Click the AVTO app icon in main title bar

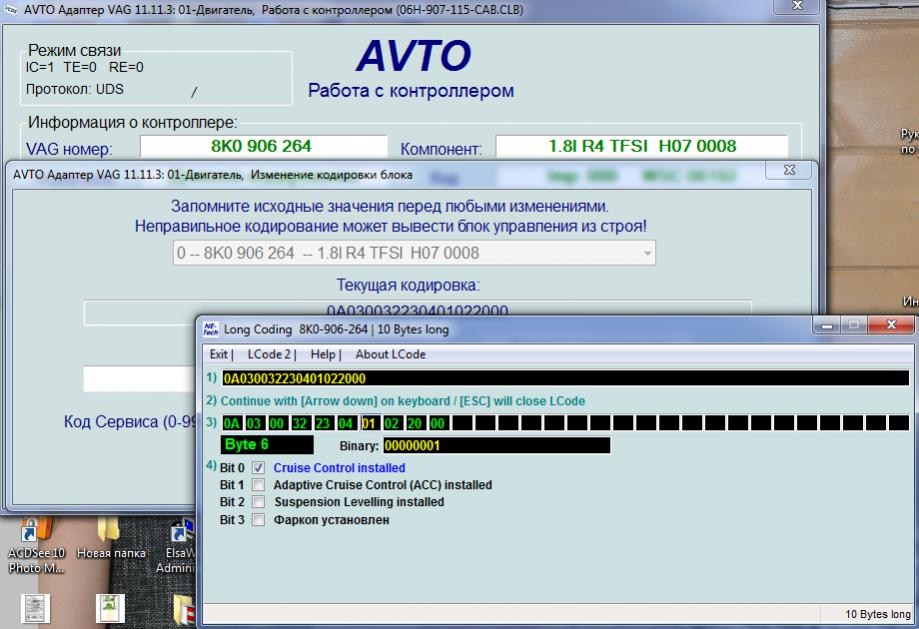(10, 9)
